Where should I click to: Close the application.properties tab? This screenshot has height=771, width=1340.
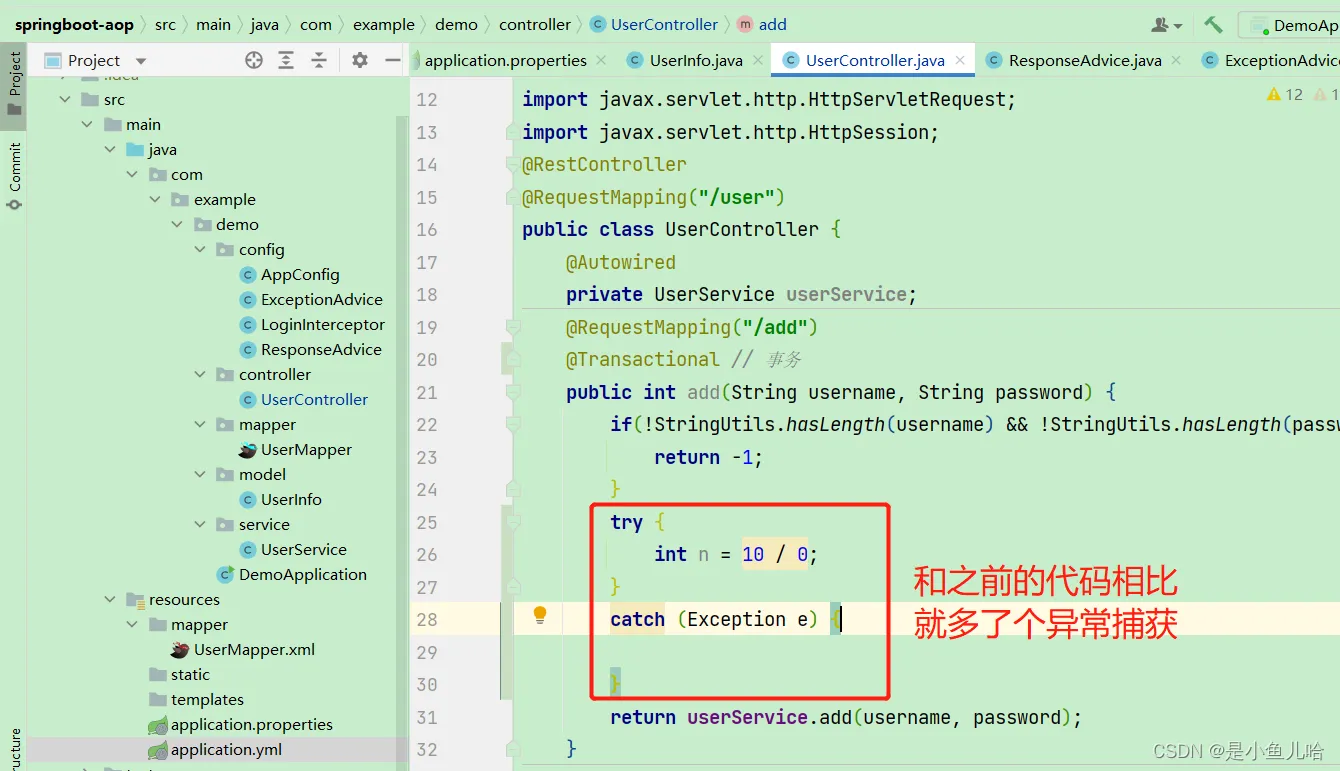click(x=601, y=60)
